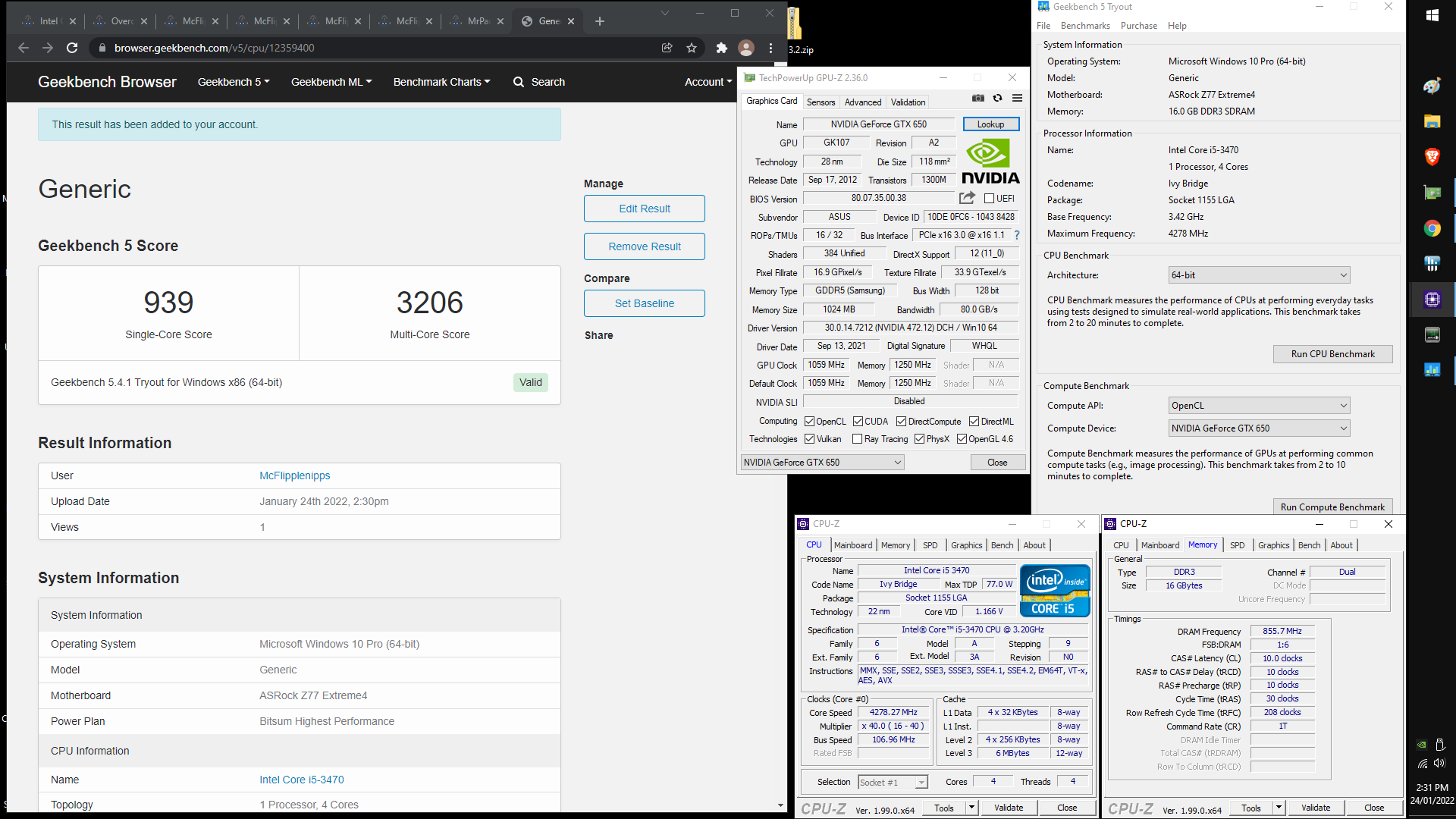
Task: Open Chrome extensions puzzle icon
Action: tap(722, 48)
